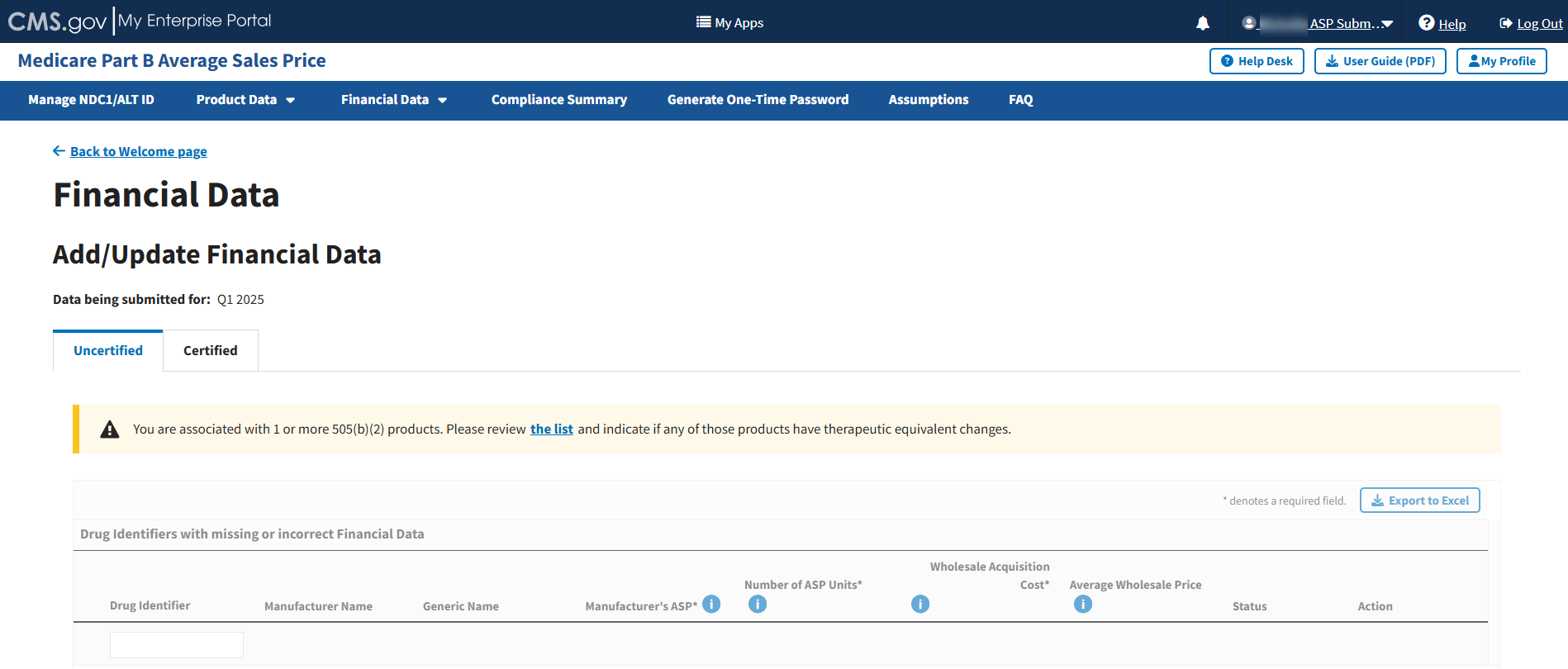Click the notification bell icon

pos(1202,23)
